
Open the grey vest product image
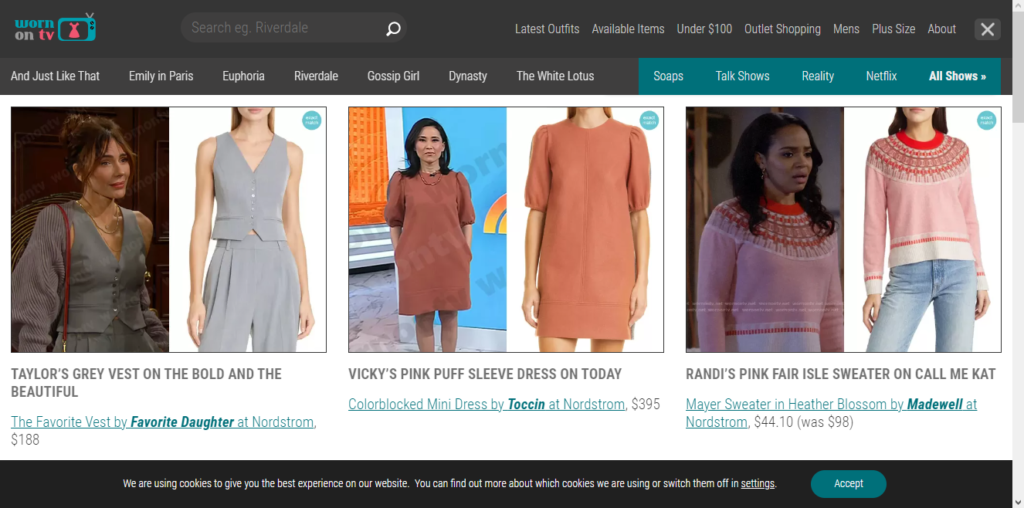248,230
